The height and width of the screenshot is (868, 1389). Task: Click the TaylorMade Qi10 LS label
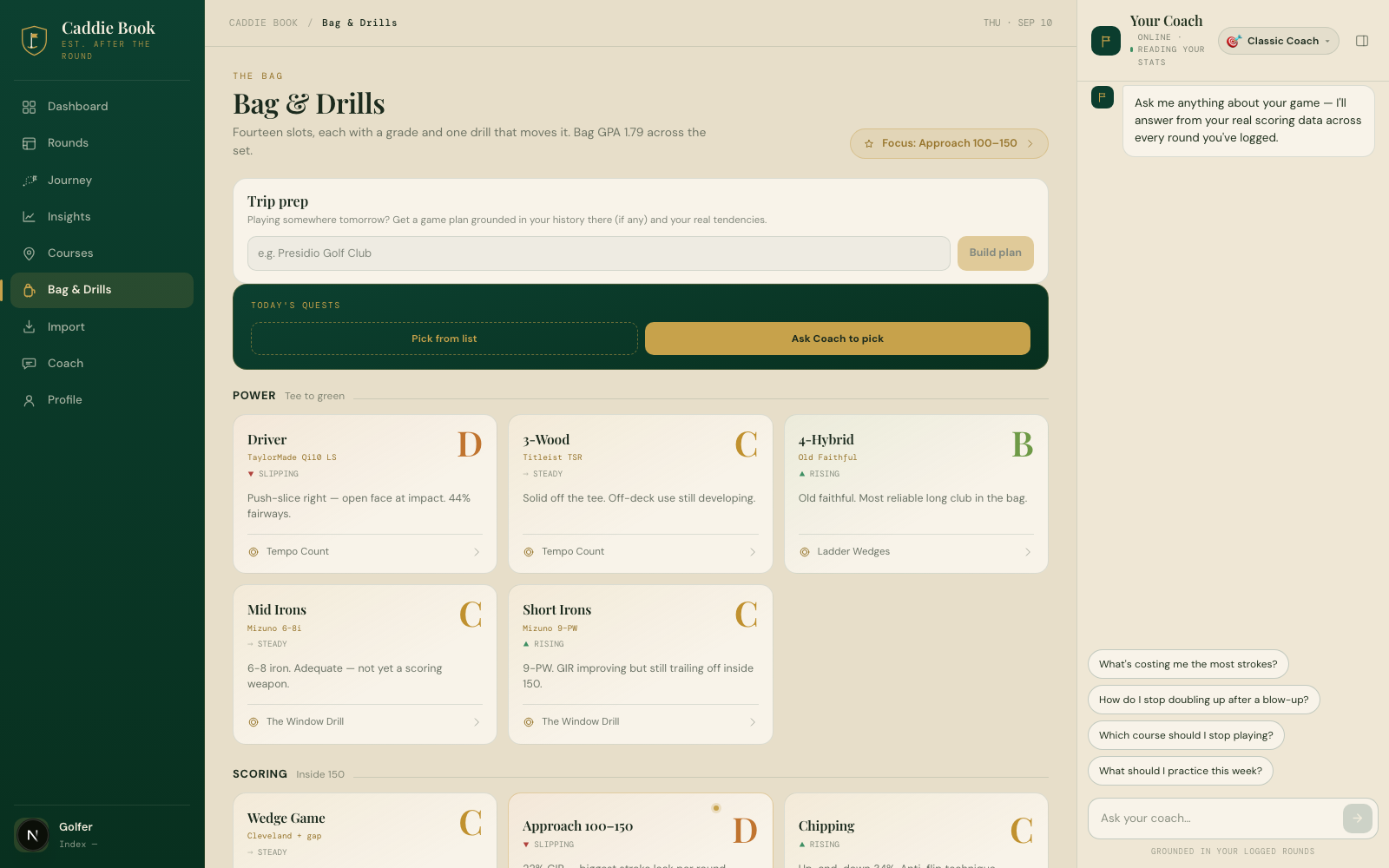tap(292, 457)
